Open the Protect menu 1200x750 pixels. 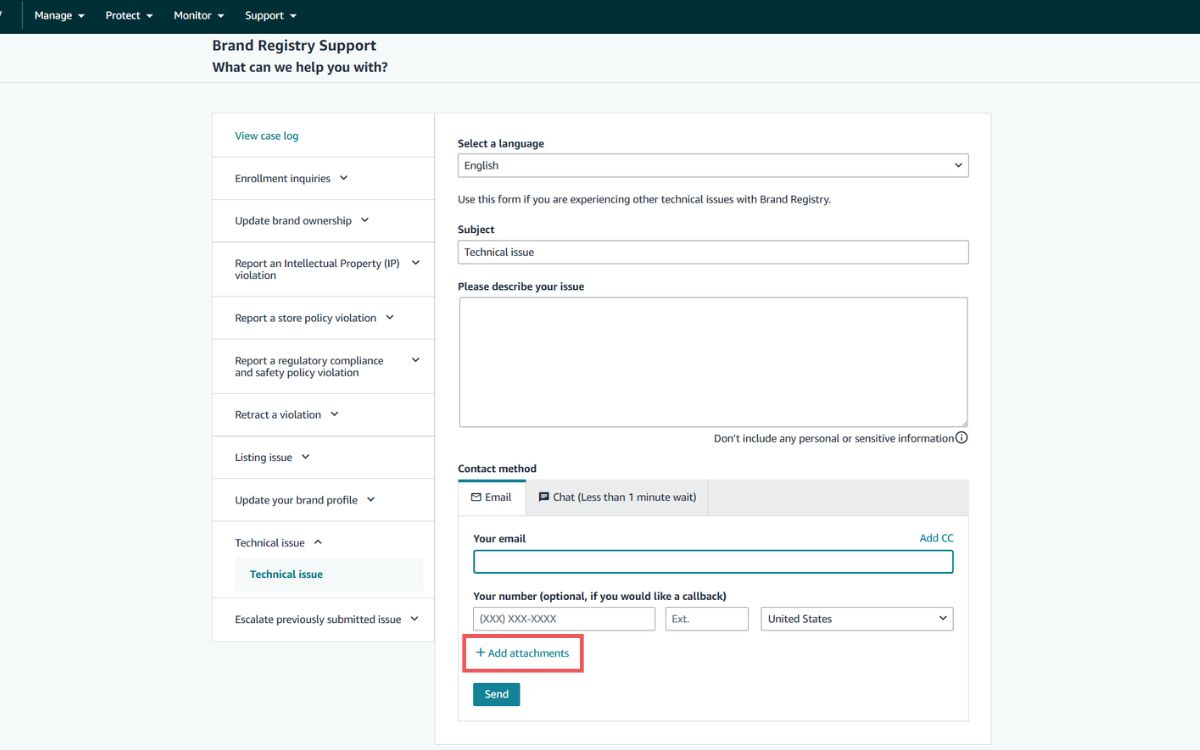[129, 16]
